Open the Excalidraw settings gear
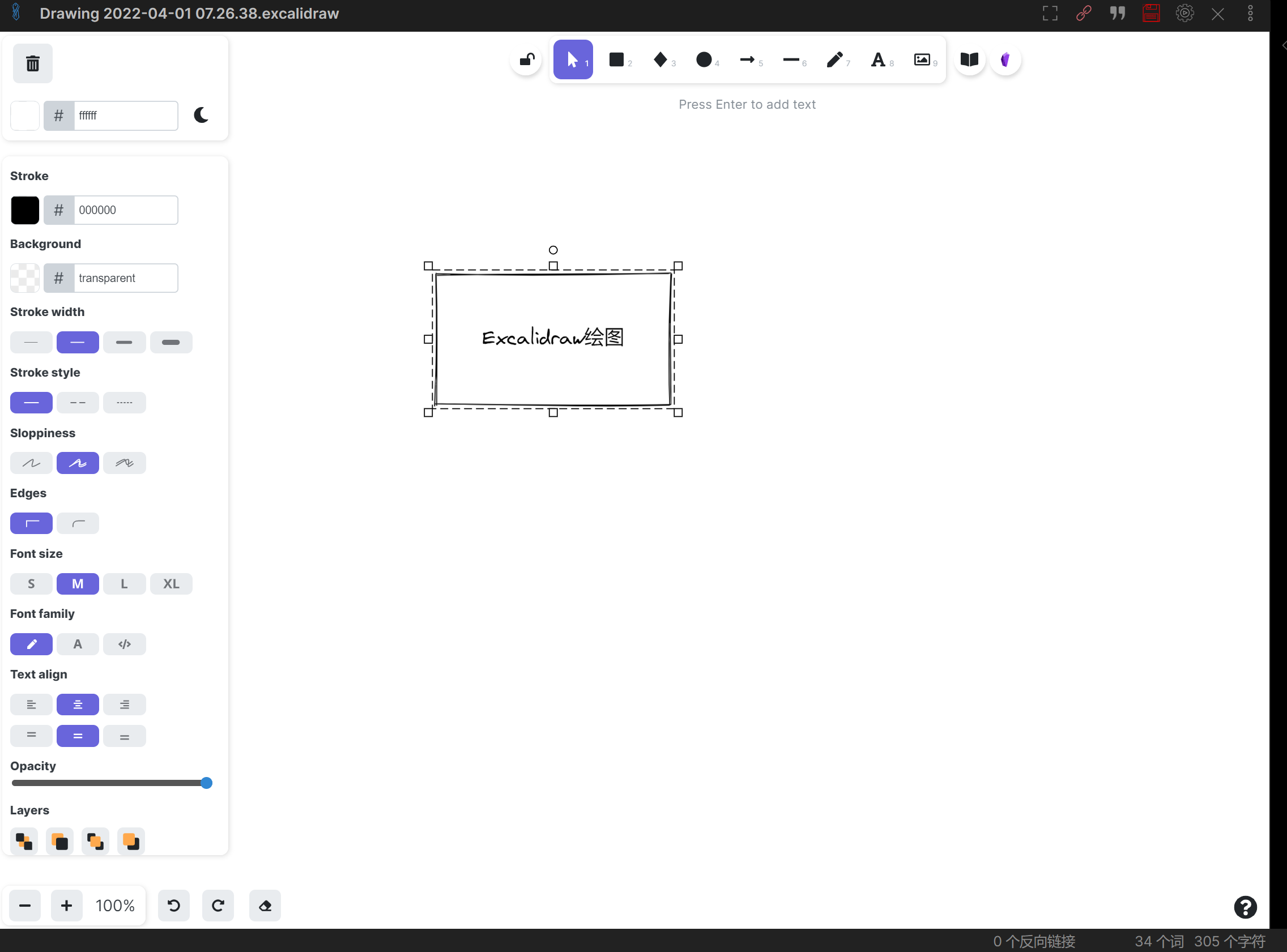This screenshot has height=952, width=1287. click(1184, 12)
